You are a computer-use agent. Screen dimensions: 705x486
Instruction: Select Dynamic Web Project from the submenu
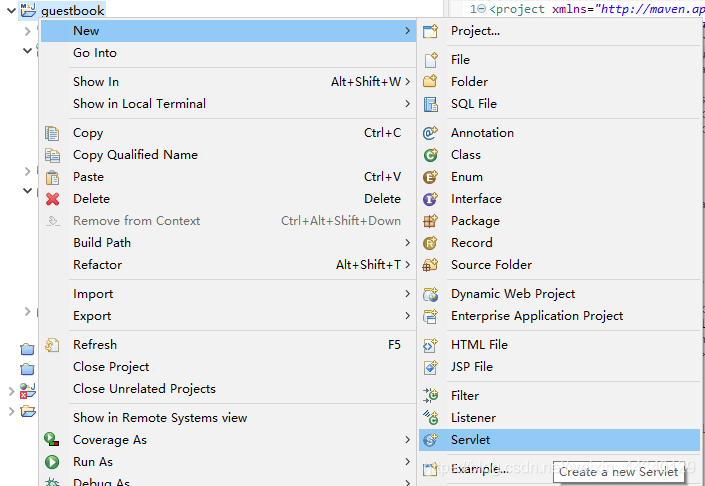[513, 294]
